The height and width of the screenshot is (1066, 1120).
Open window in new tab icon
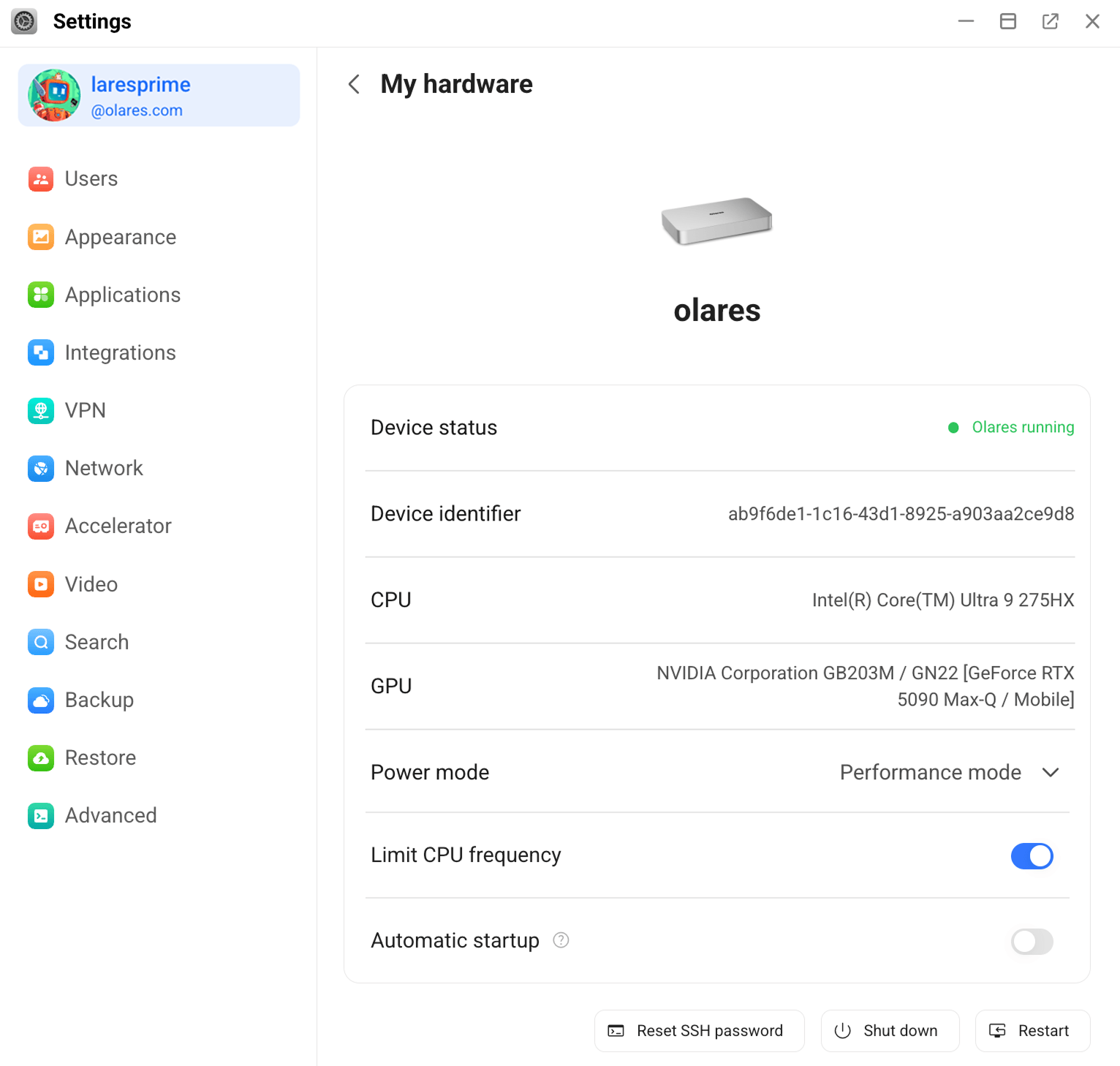(1051, 21)
